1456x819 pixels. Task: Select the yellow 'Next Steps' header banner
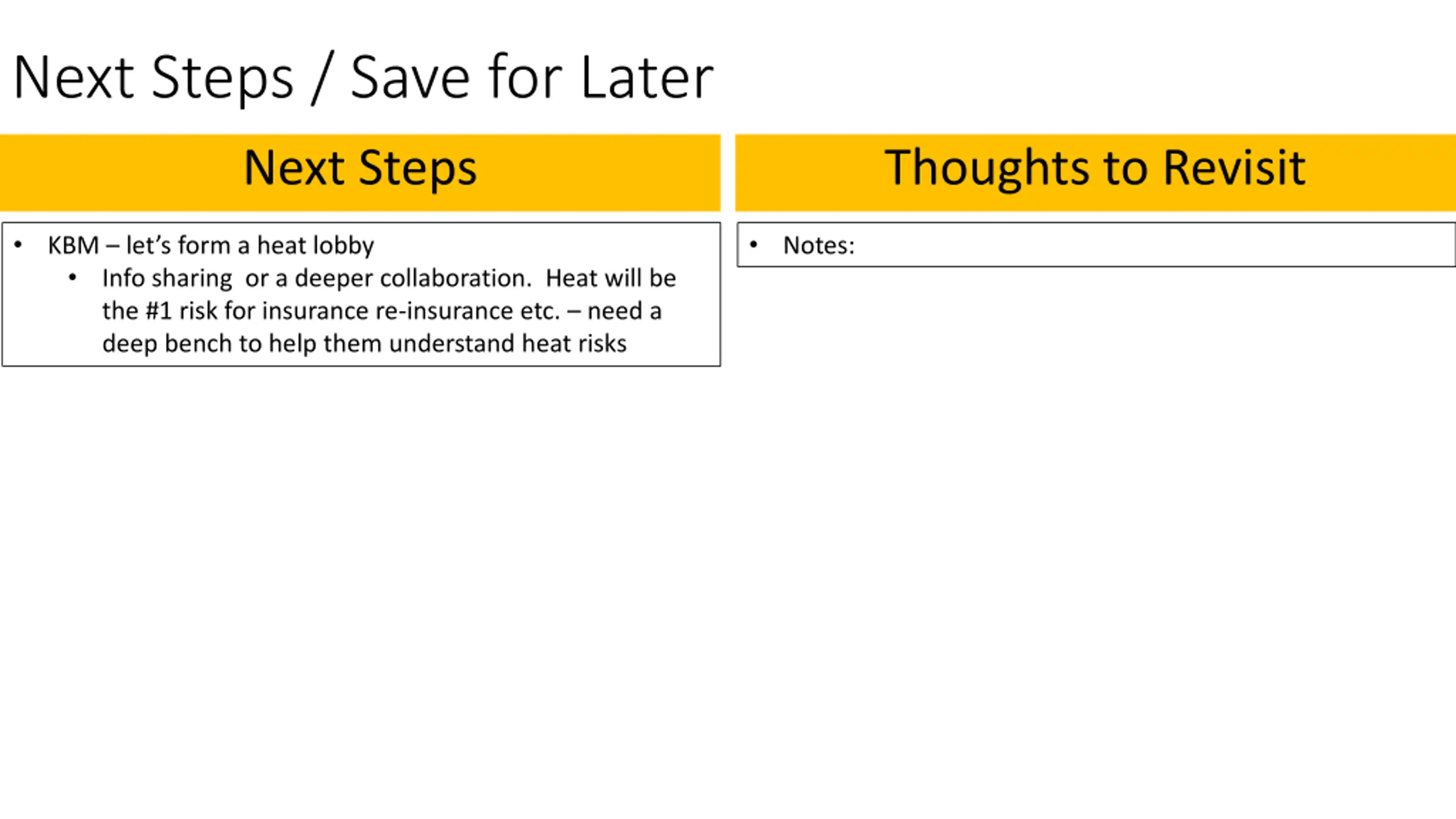(x=360, y=172)
